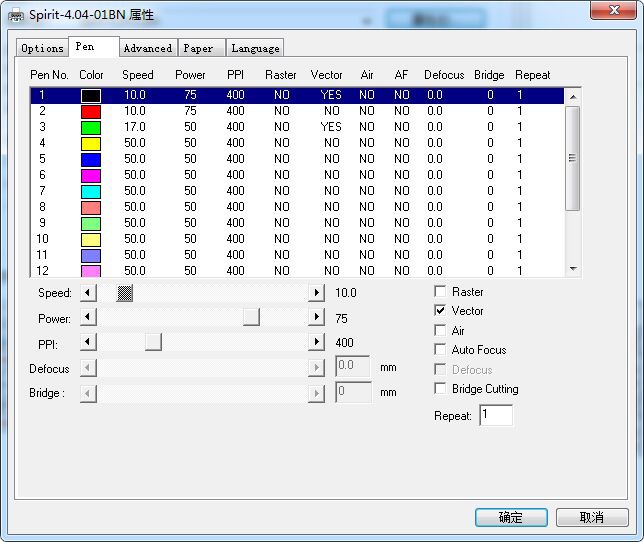Click pen number 2 in the list
The height and width of the screenshot is (542, 644).
click(42, 111)
